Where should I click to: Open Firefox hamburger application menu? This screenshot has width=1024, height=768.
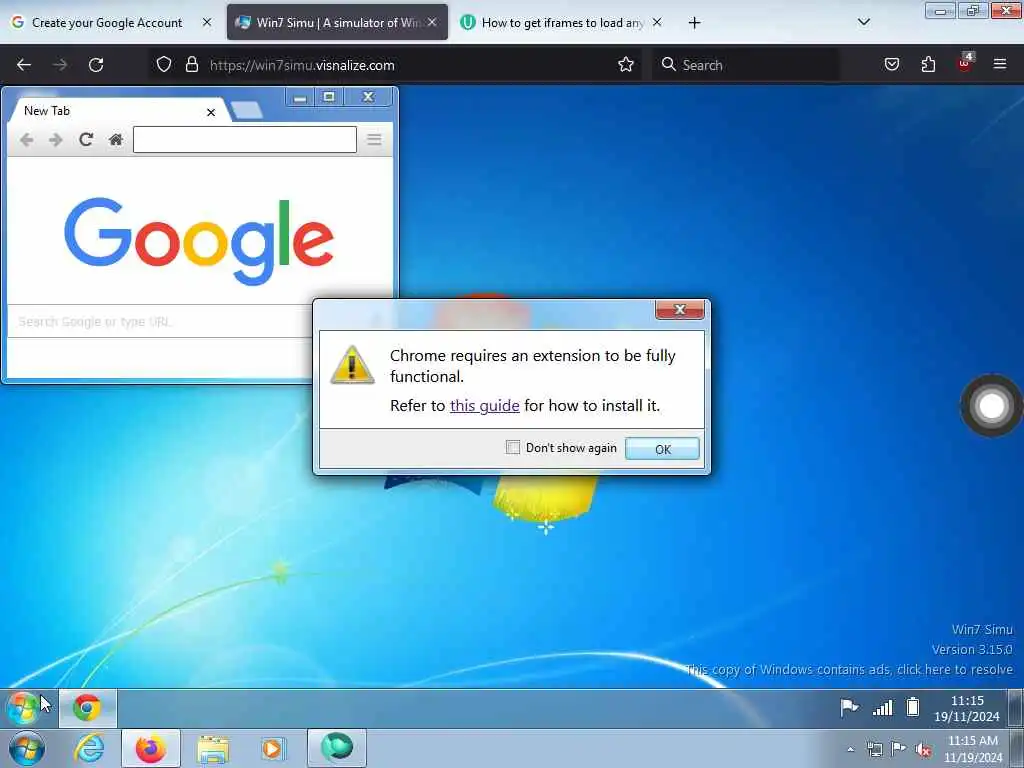pos(1000,64)
